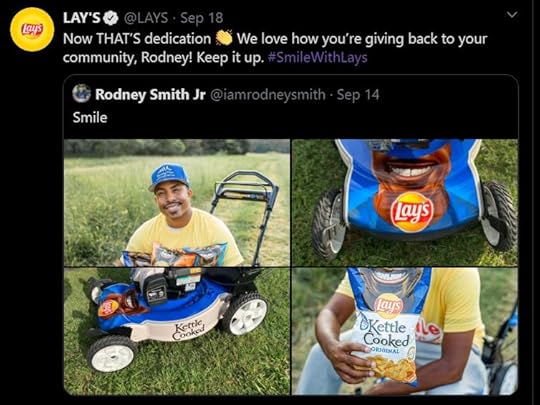540x405 pixels.
Task: Click the @LAYS handle
Action: [x=146, y=18]
